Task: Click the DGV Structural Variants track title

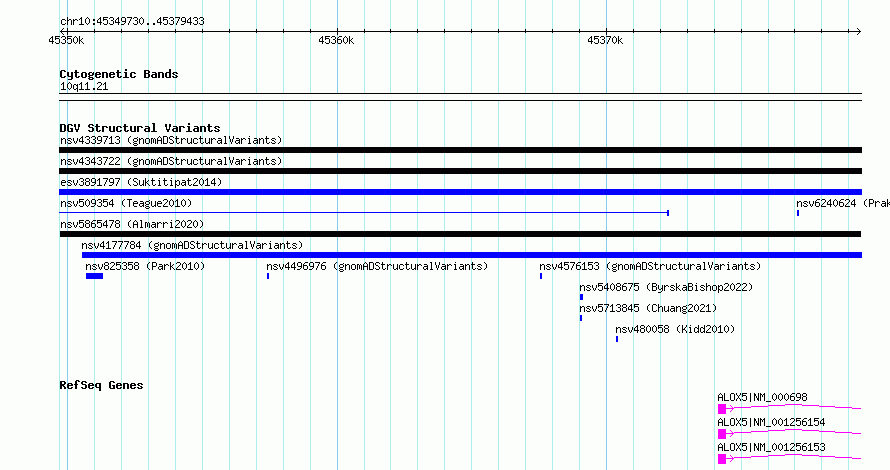Action: (x=140, y=128)
